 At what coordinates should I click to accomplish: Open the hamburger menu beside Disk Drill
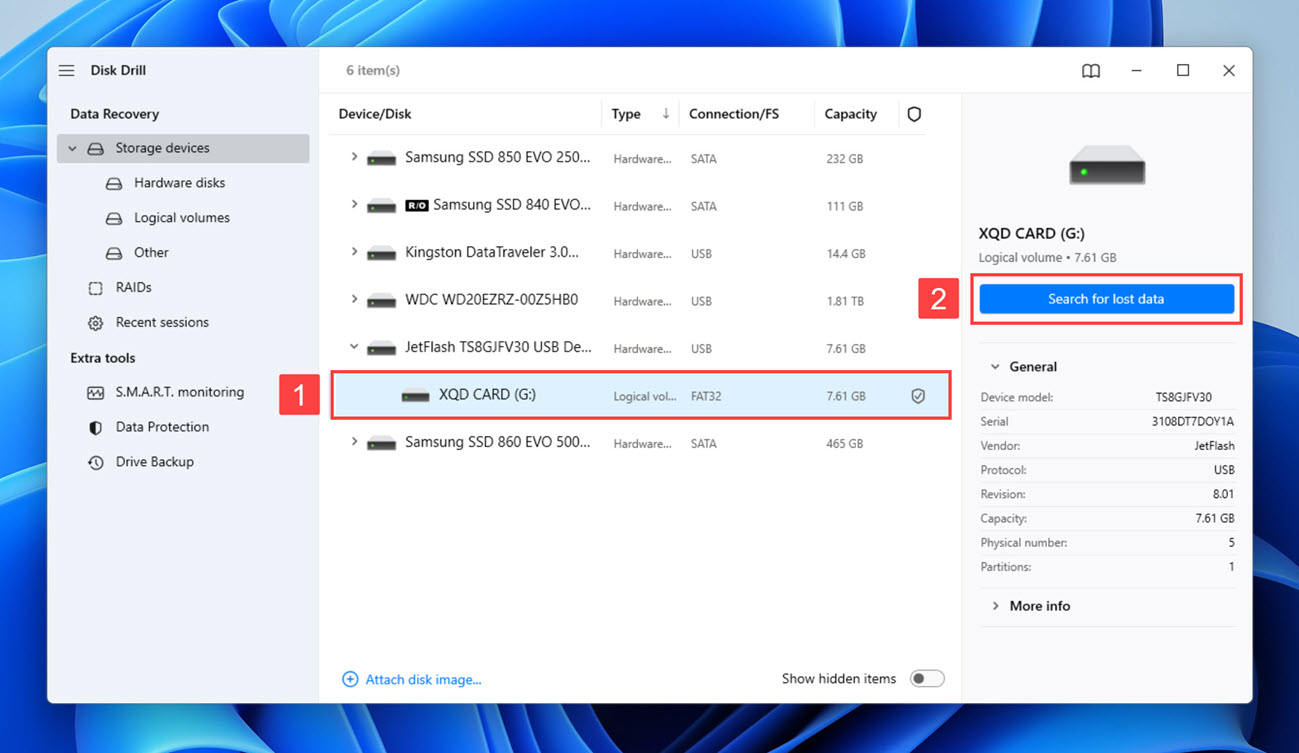coord(66,71)
